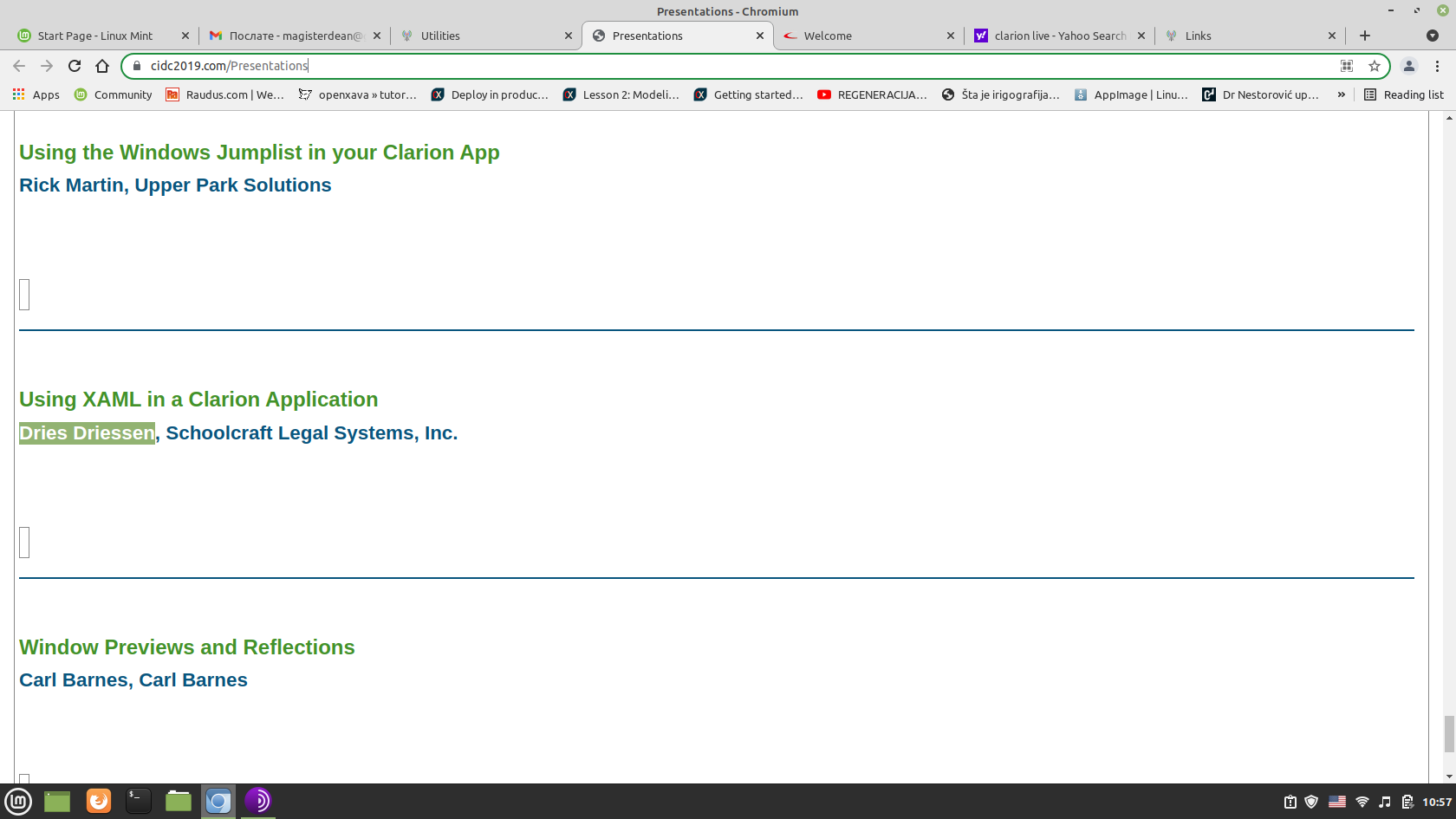Open the Tor Browser from the taskbar
The width and height of the screenshot is (1456, 819).
(x=257, y=801)
